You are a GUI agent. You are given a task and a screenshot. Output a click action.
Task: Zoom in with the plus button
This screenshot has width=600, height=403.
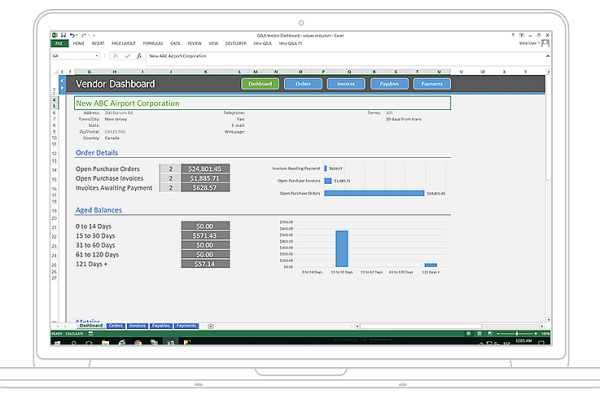[x=535, y=334]
